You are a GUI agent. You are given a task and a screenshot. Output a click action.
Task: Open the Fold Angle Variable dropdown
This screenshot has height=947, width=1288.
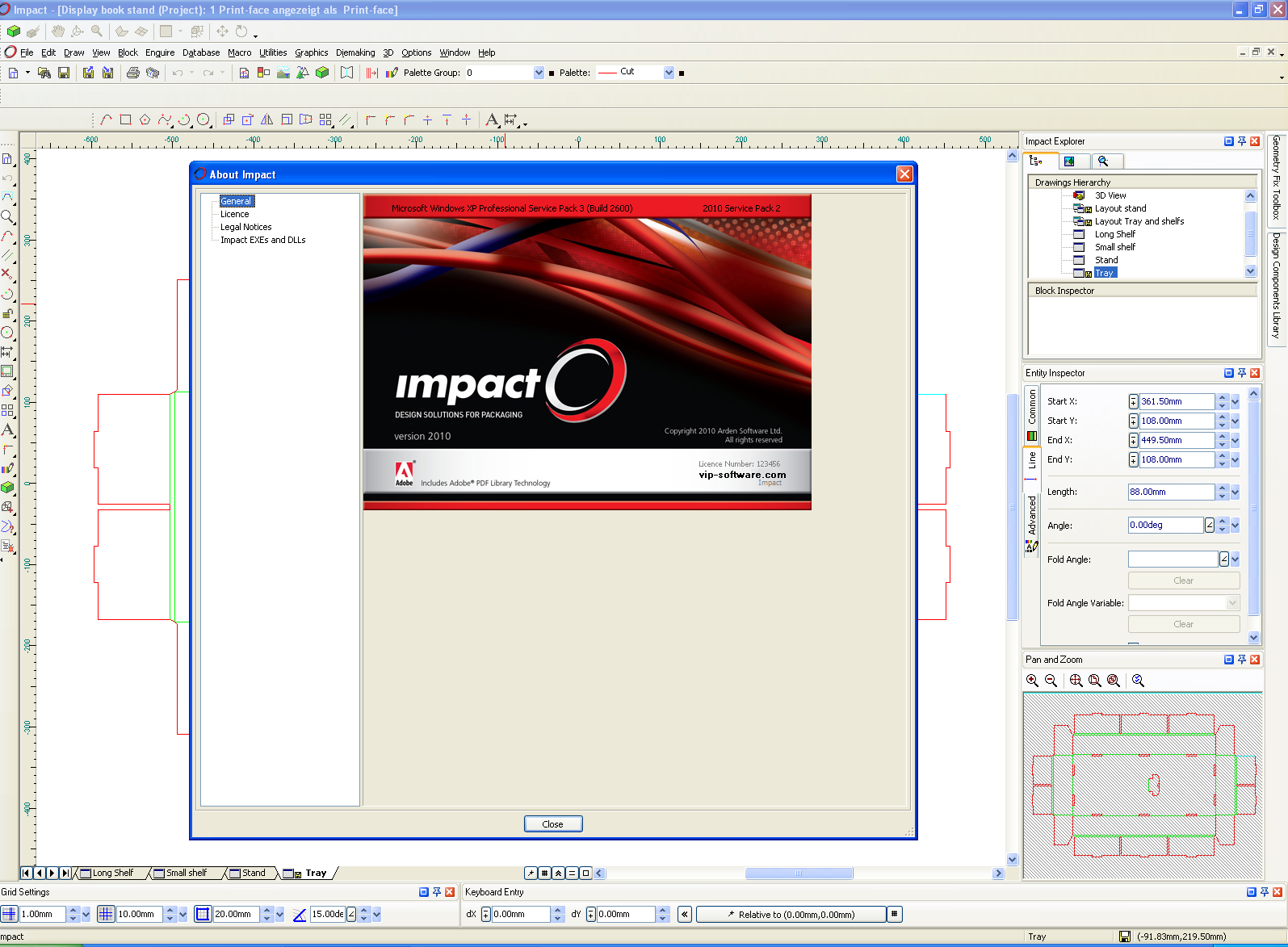click(1232, 603)
